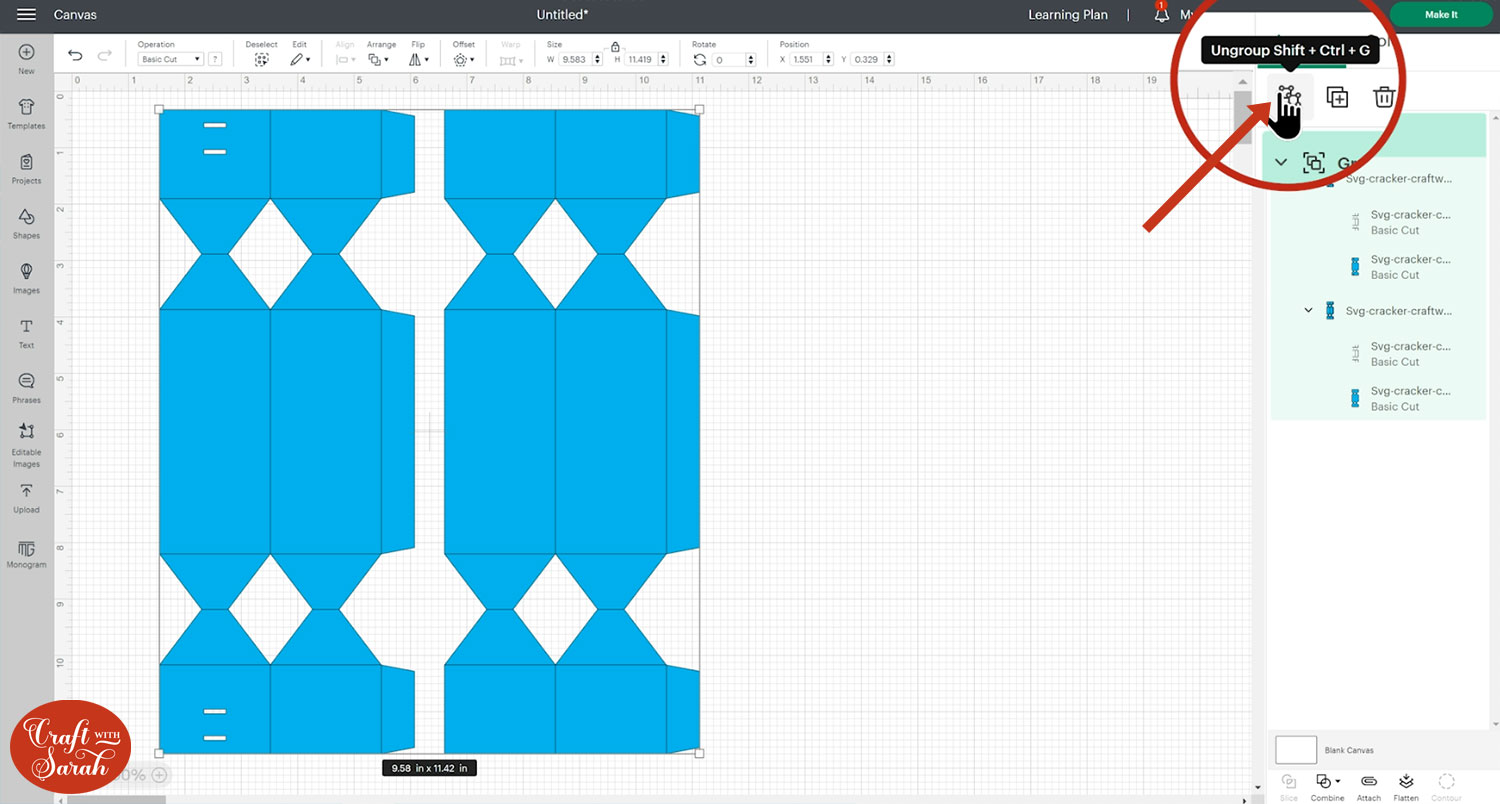Click the Ungroup icon in layers panel
Image resolution: width=1500 pixels, height=804 pixels.
coord(1288,97)
